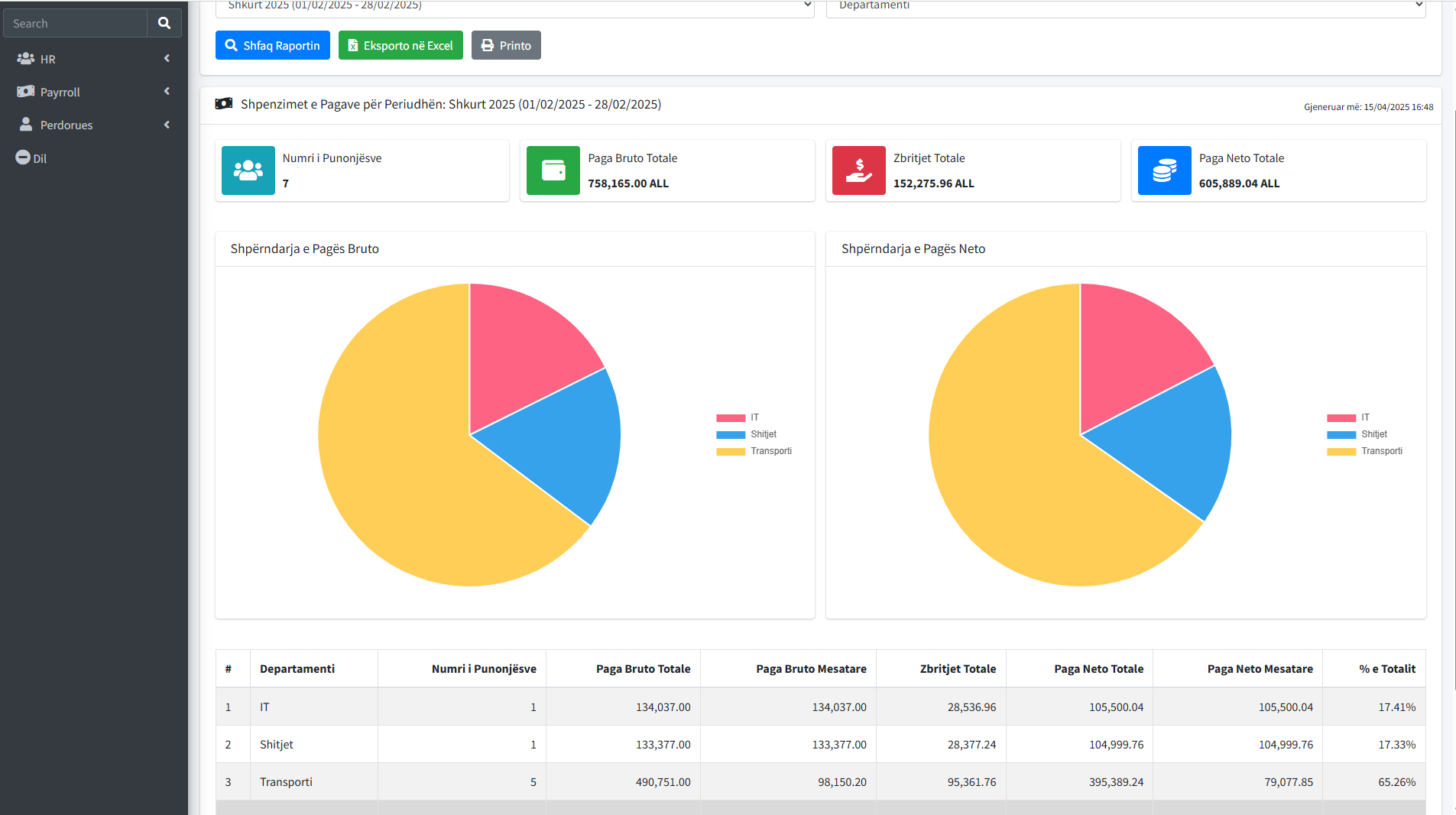
Task: Click the sidebar Search input field
Action: 75,23
